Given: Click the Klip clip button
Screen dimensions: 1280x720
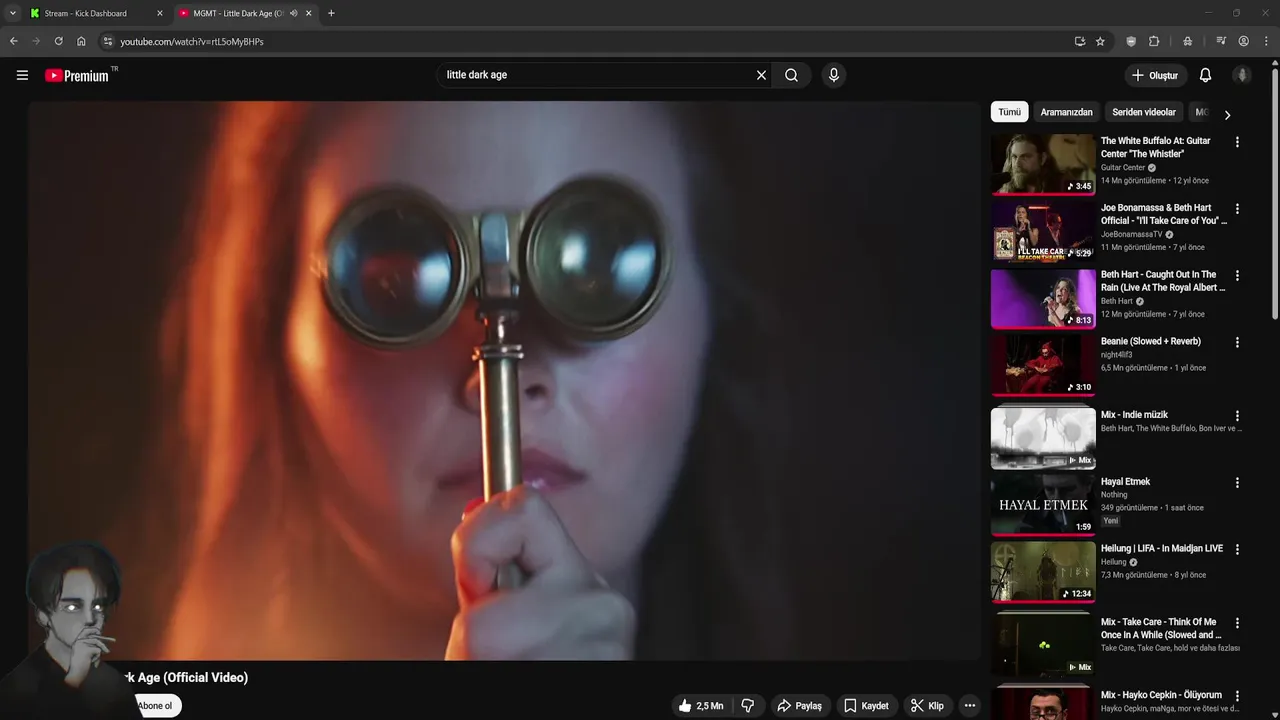Looking at the screenshot, I should click(927, 706).
